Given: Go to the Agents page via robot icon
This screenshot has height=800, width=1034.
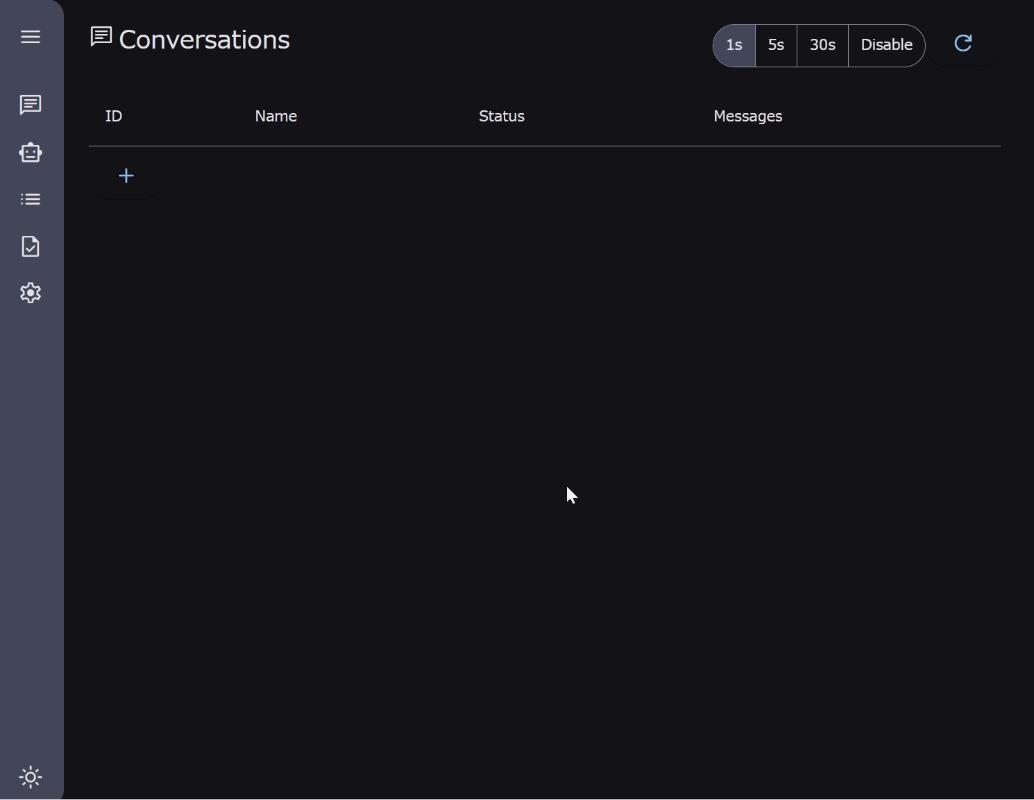Looking at the screenshot, I should click(30, 152).
